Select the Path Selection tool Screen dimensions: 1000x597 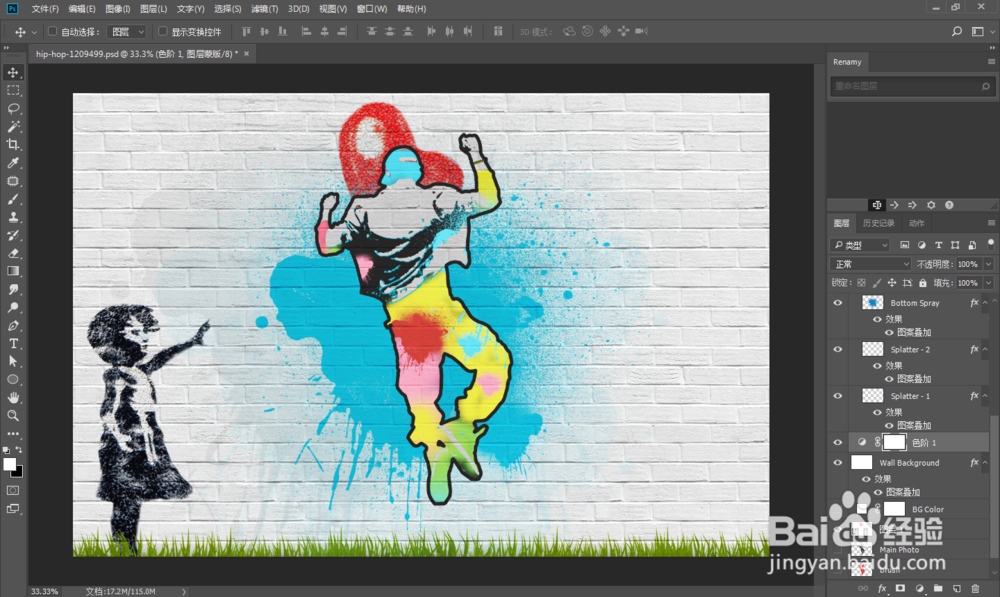pos(13,361)
